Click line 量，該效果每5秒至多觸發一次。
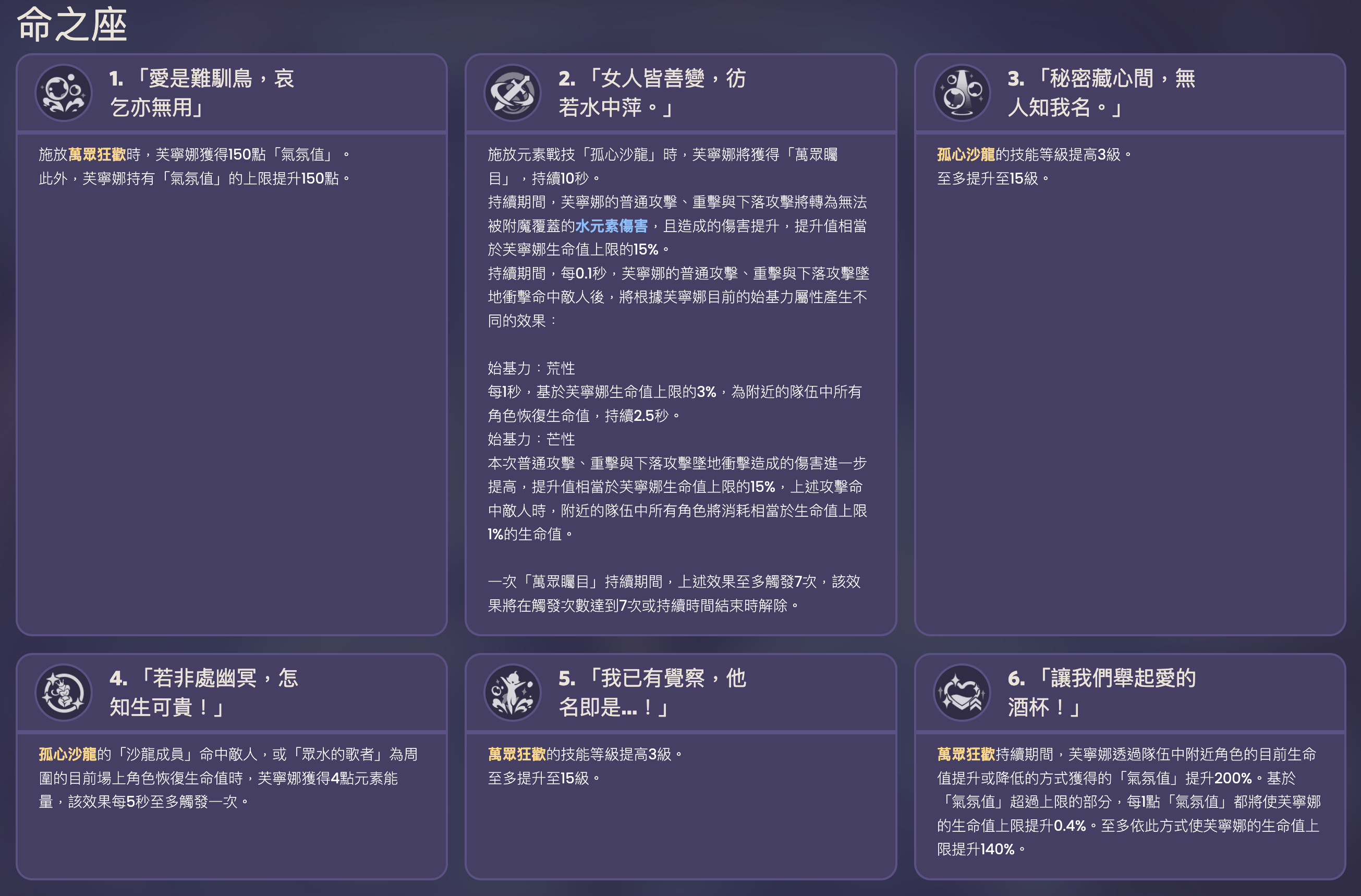The image size is (1361, 896). pyautogui.click(x=144, y=802)
